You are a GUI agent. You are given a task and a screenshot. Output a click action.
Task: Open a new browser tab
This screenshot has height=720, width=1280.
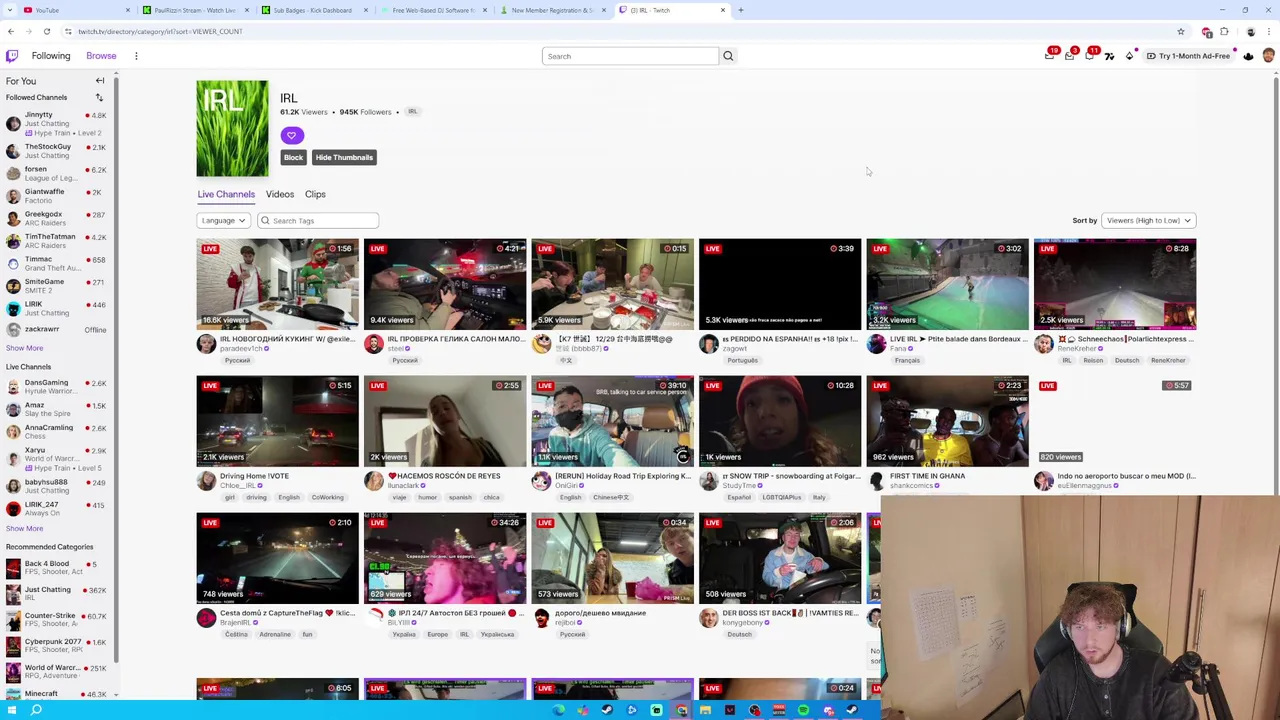(x=740, y=10)
